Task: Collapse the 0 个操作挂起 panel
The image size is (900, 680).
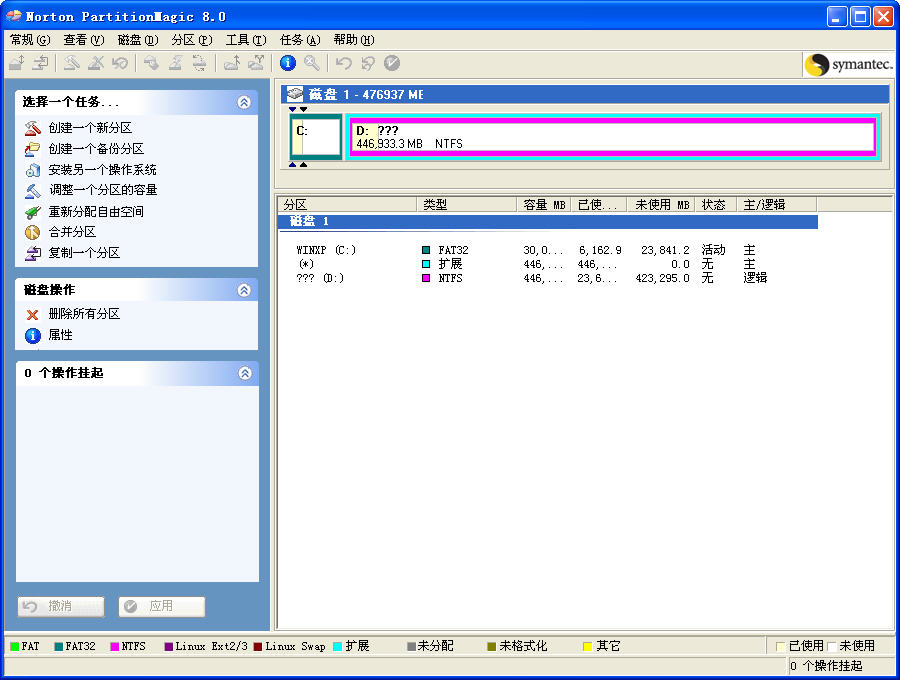Action: pyautogui.click(x=245, y=373)
